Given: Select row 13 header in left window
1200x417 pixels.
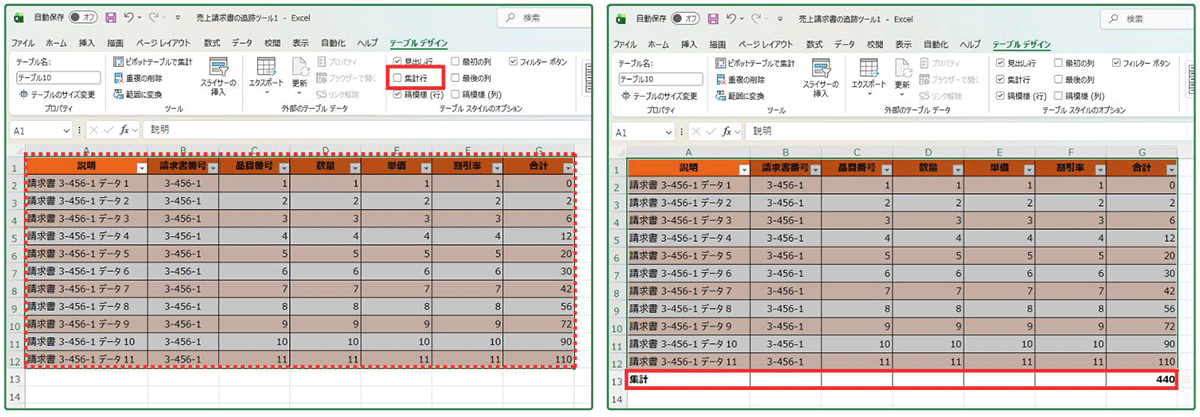Looking at the screenshot, I should tap(14, 379).
